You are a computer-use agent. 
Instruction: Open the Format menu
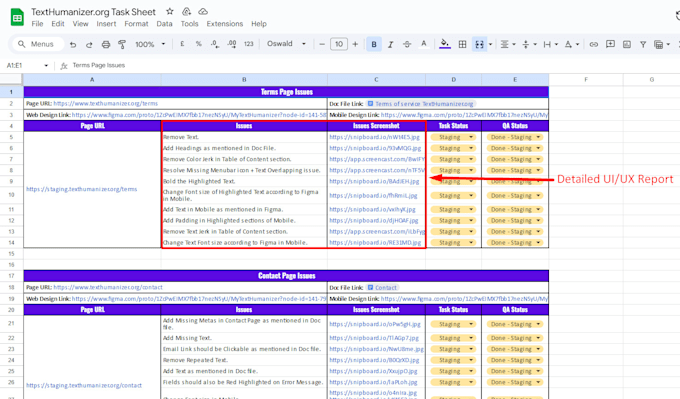136,24
